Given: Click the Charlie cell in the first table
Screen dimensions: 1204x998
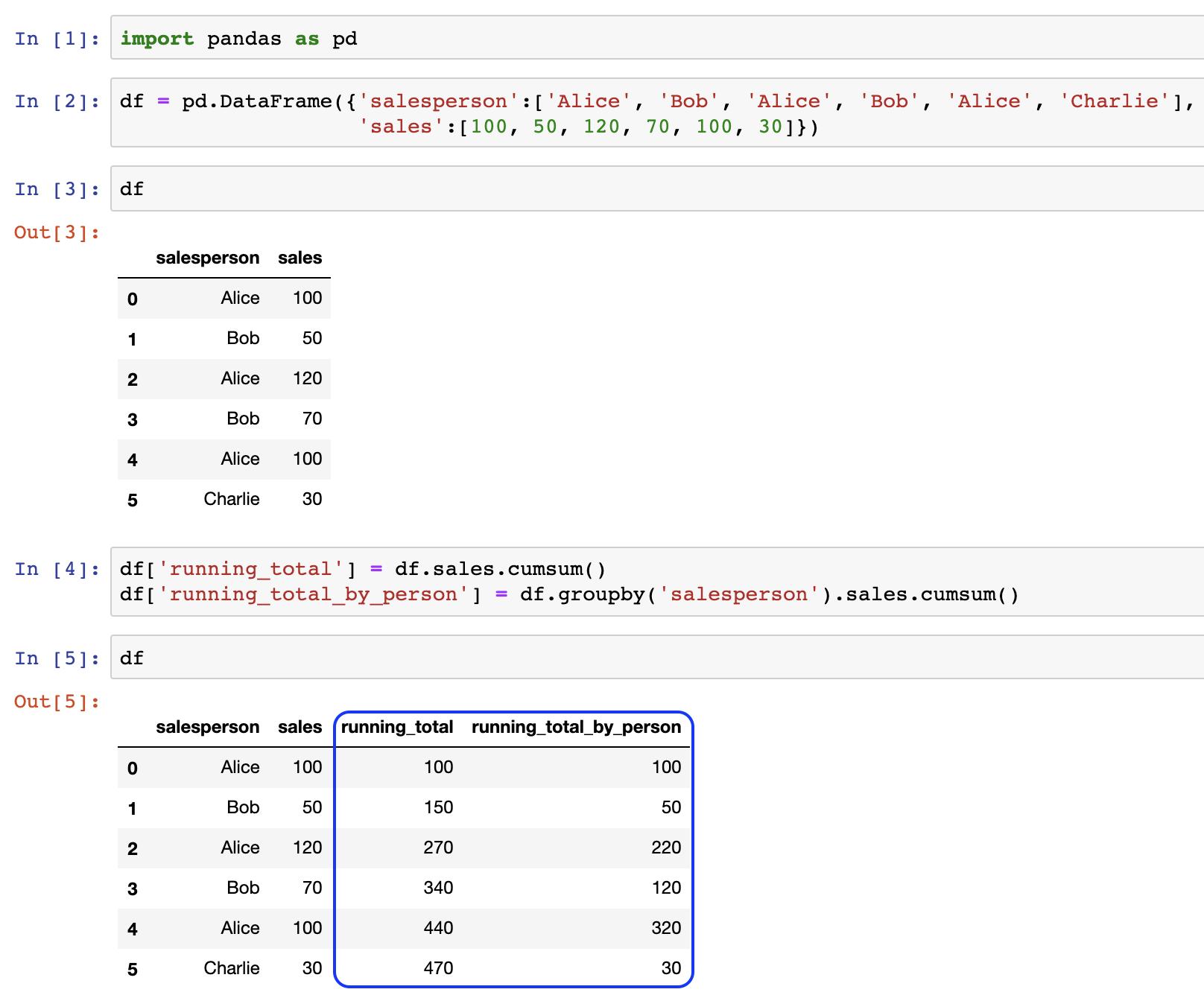Looking at the screenshot, I should 232,499.
